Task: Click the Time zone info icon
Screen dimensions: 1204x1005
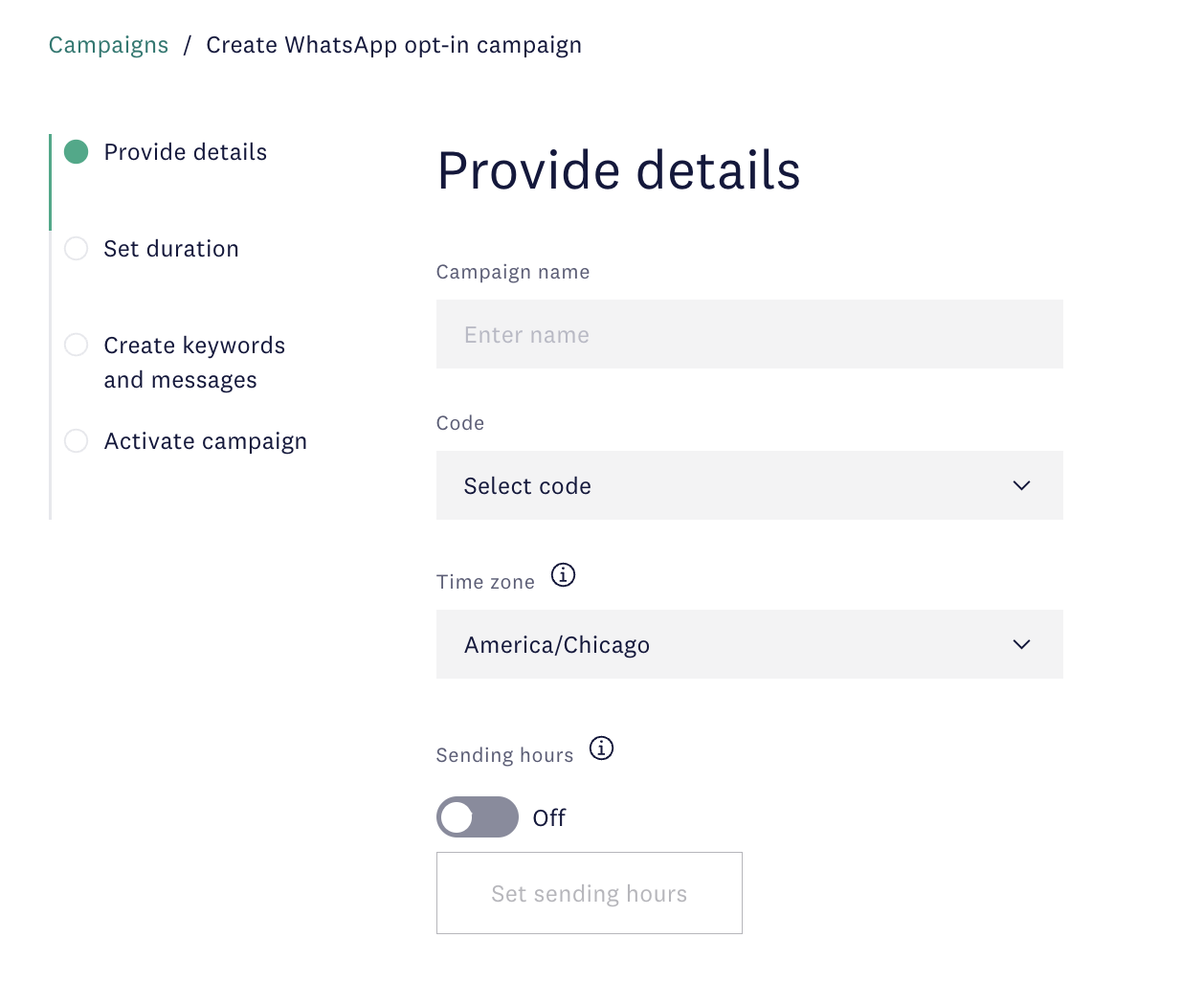Action: coord(563,575)
